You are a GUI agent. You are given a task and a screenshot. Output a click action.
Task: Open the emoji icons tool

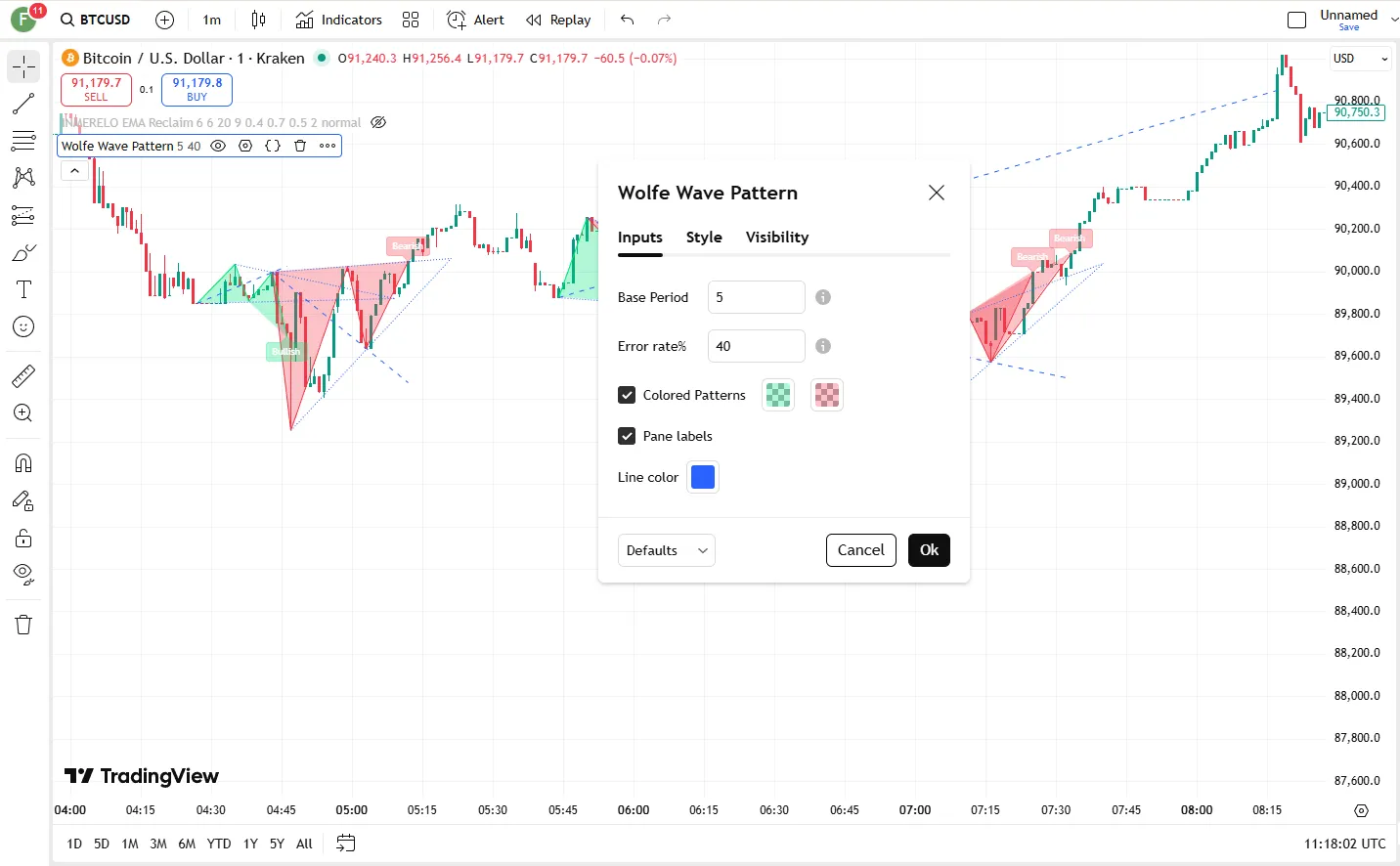pos(23,326)
